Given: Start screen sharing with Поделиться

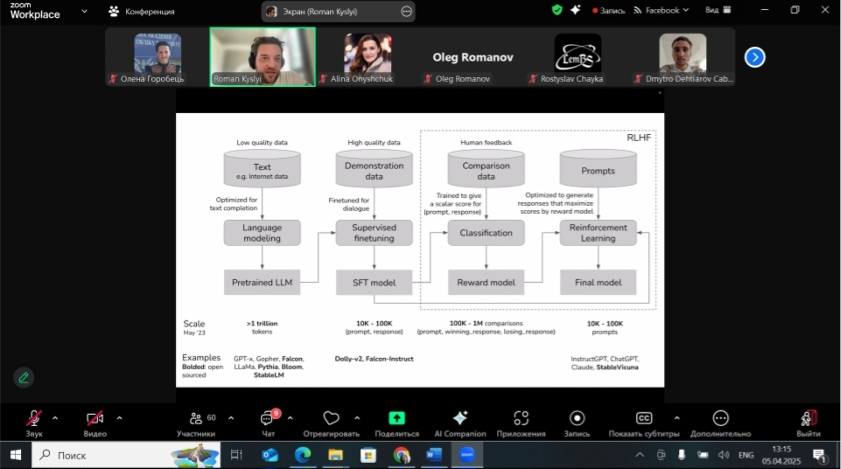Looking at the screenshot, I should point(396,419).
